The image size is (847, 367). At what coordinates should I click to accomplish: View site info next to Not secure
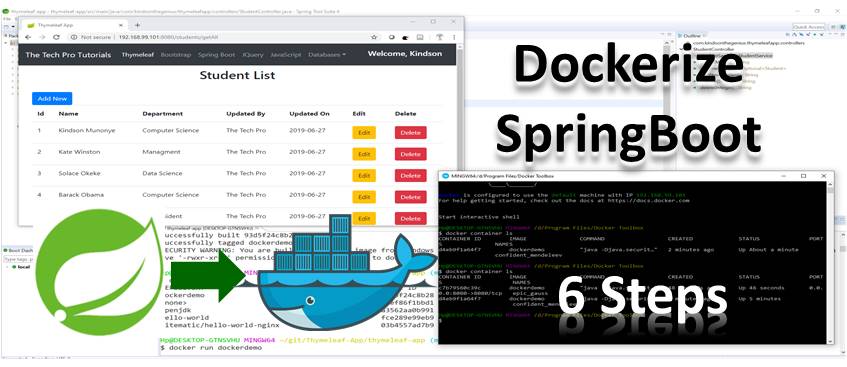pyautogui.click(x=75, y=37)
